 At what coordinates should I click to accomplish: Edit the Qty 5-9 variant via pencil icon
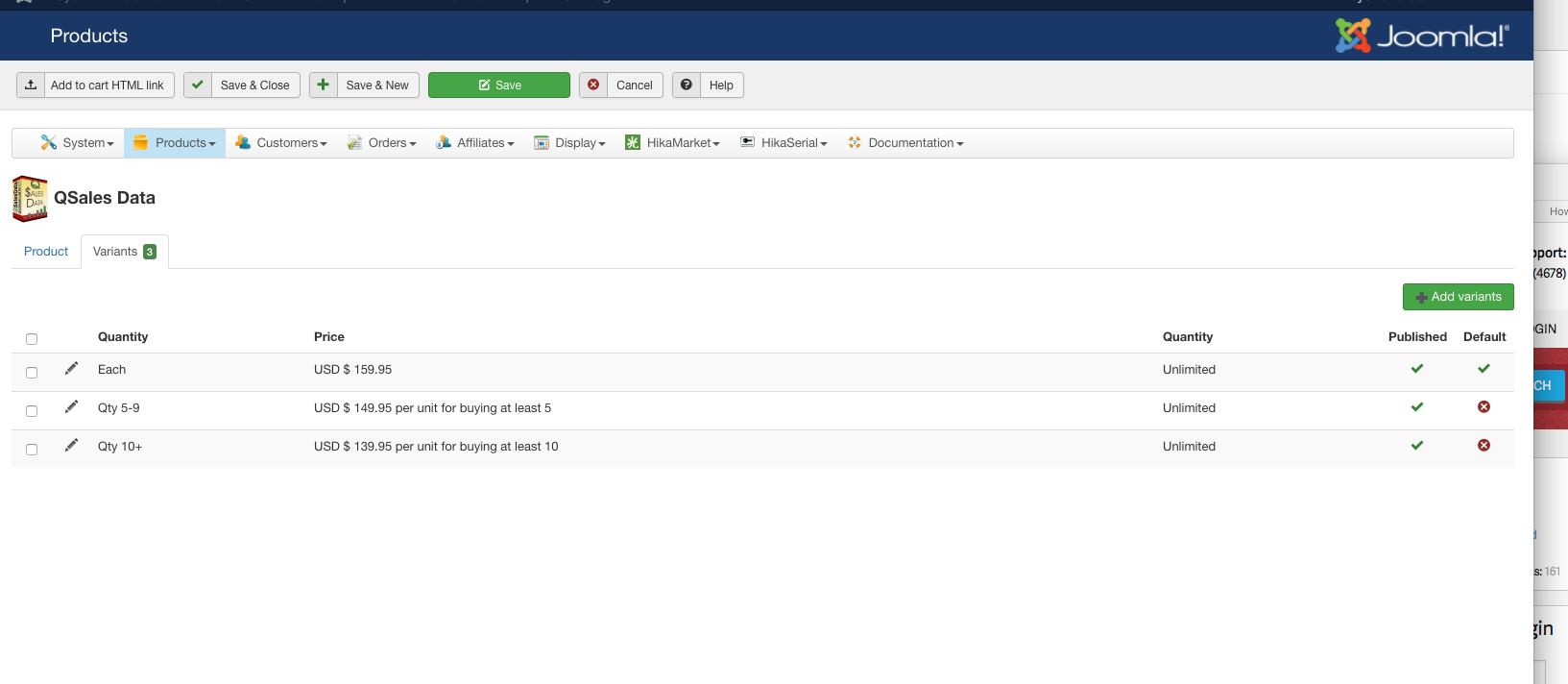click(x=71, y=407)
